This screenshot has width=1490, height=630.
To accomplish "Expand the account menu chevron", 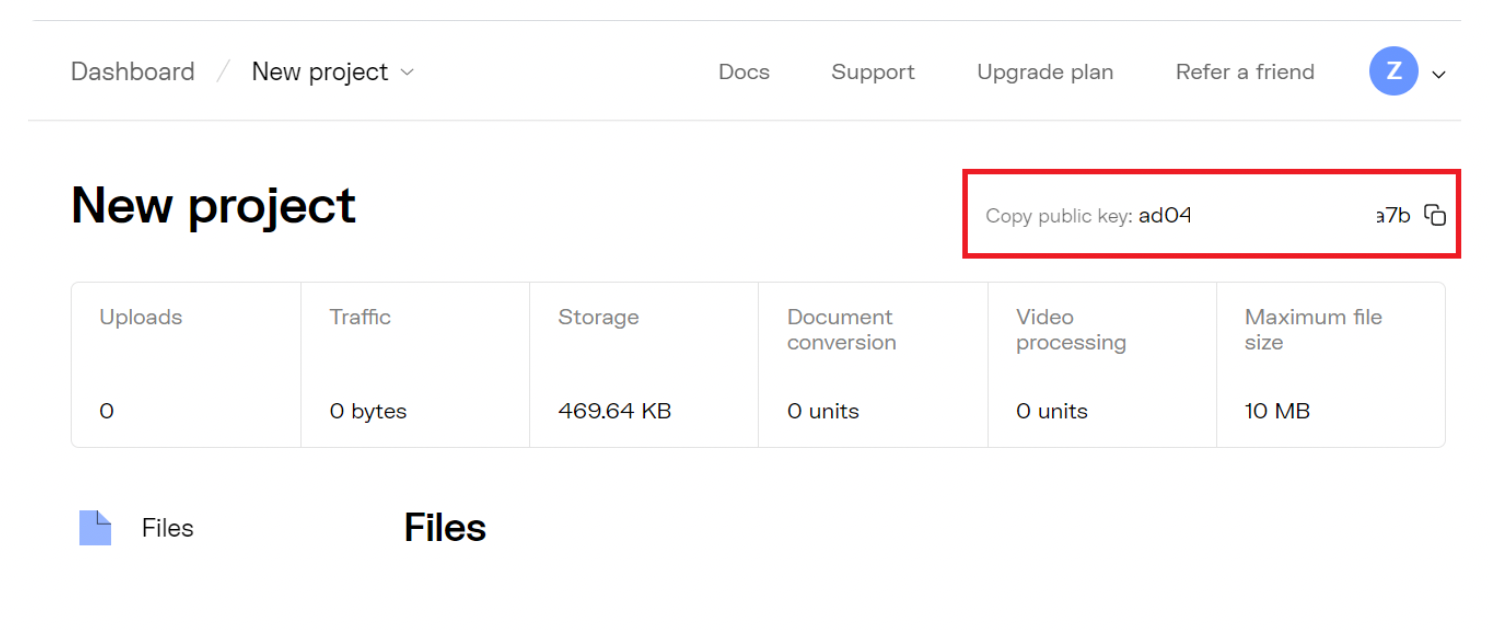I will (x=1439, y=74).
